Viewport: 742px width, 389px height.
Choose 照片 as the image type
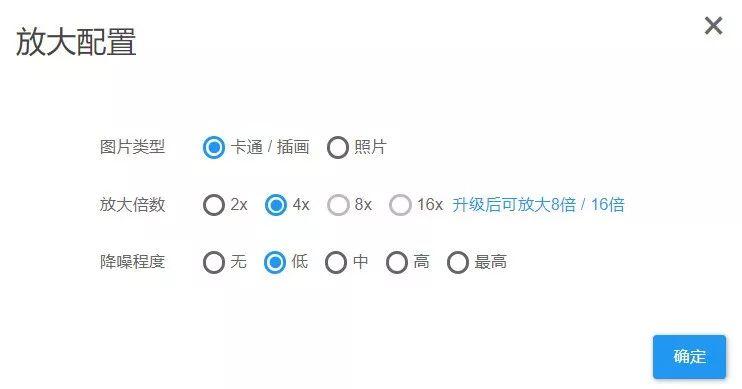click(x=337, y=148)
